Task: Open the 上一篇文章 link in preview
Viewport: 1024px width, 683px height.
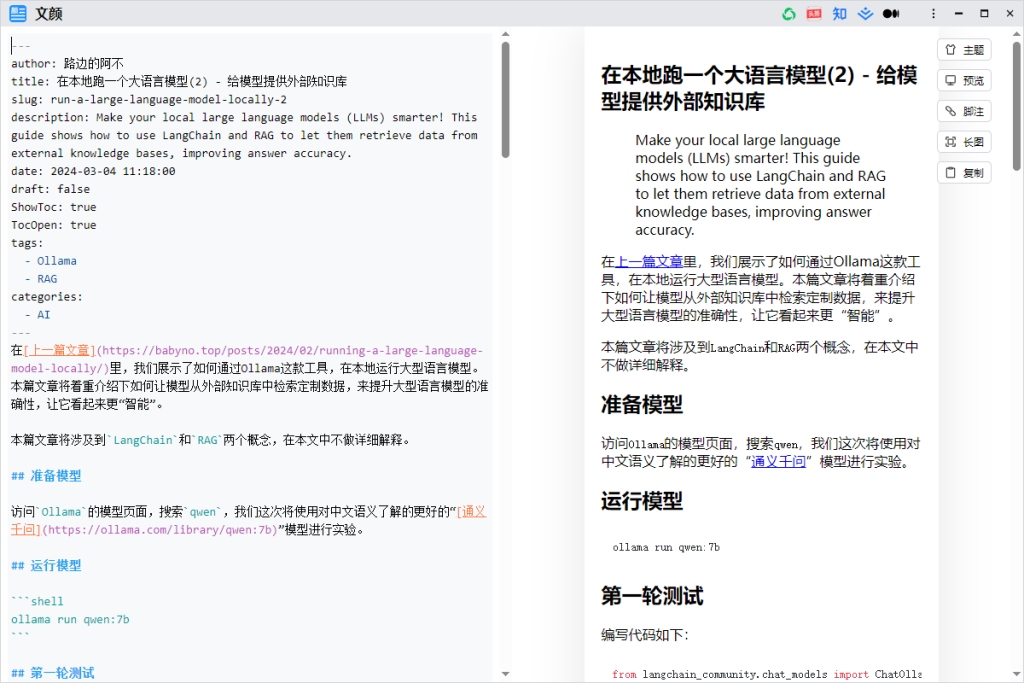Action: point(649,262)
